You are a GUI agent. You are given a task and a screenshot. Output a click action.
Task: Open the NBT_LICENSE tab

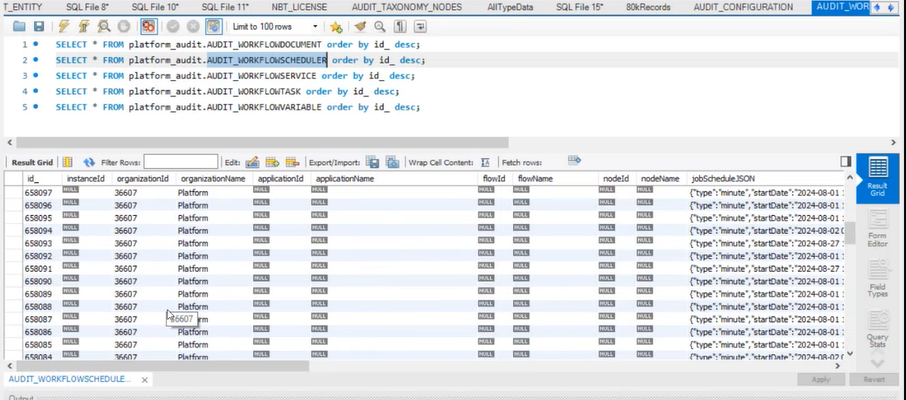click(x=299, y=7)
